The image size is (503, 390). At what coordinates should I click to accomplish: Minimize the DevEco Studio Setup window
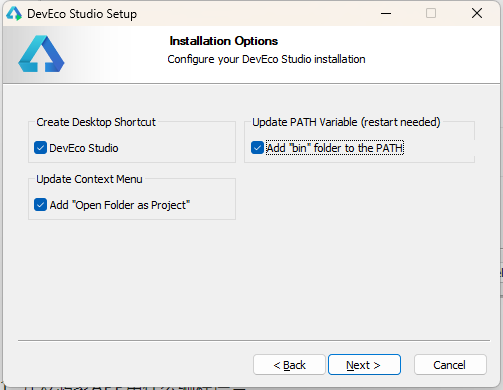tap(386, 14)
